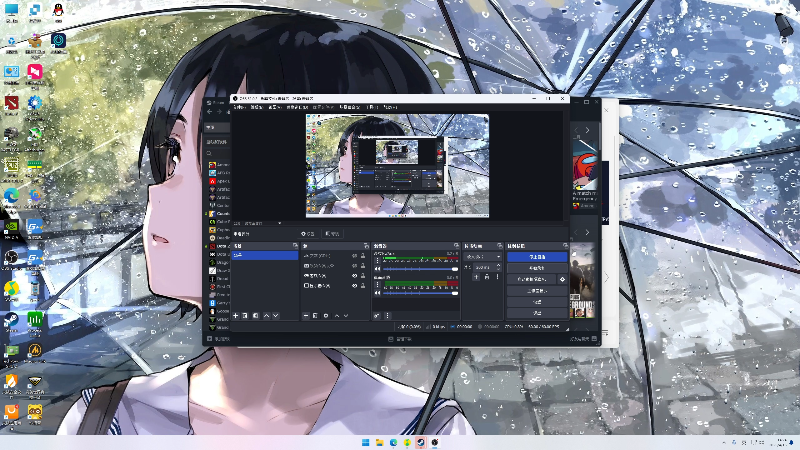Click the recording button below streaming button
The height and width of the screenshot is (450, 800).
click(537, 268)
